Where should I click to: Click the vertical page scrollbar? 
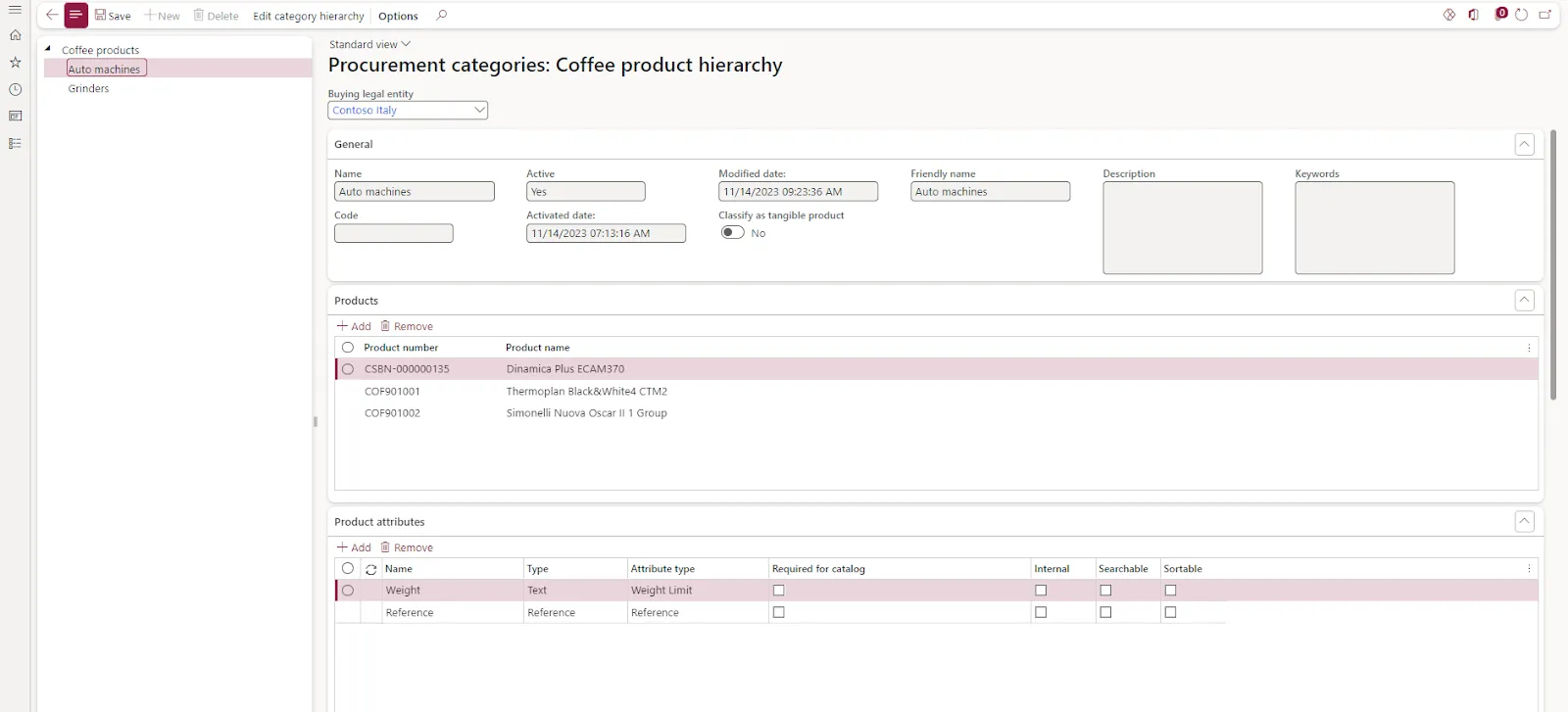coord(1552,264)
